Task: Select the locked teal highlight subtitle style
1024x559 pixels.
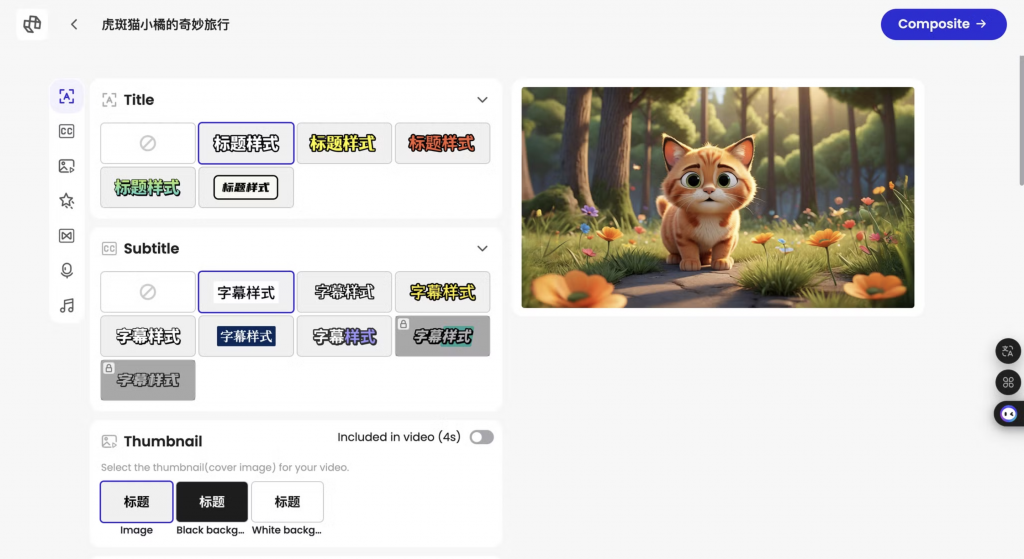Action: [x=442, y=336]
